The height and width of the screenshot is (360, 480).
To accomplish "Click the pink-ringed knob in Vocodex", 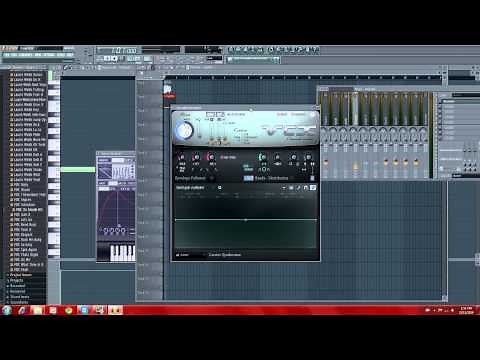I will pos(211,157).
